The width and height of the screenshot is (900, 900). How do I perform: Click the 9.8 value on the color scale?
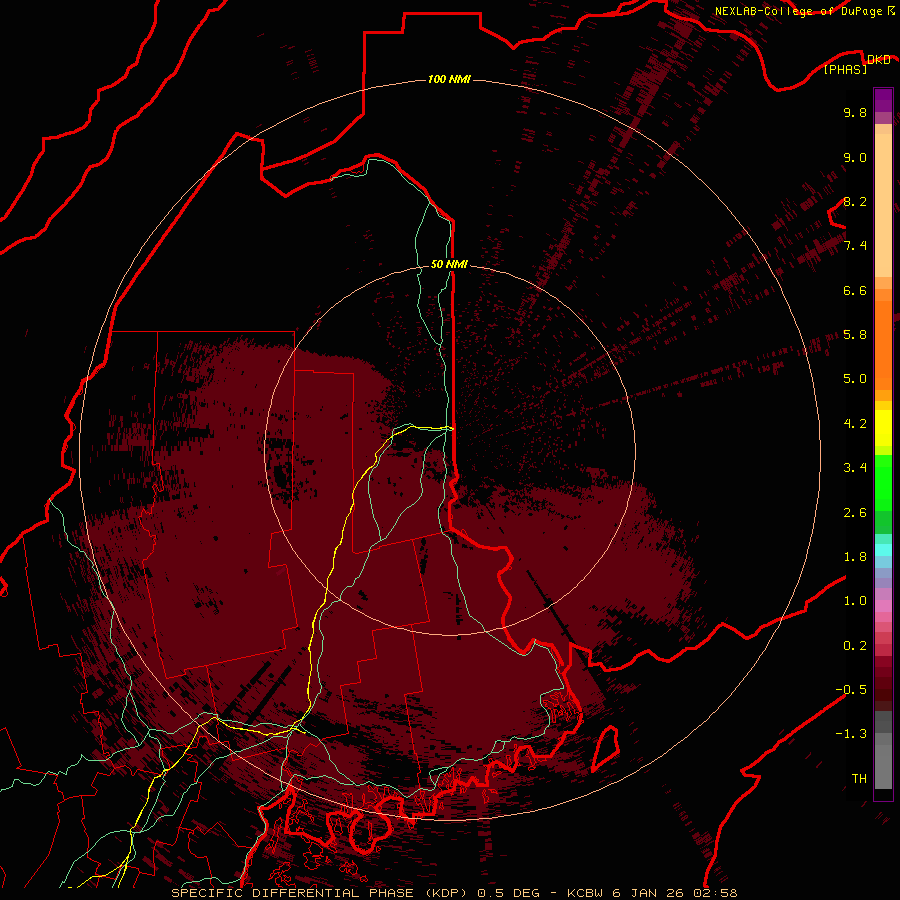point(855,112)
